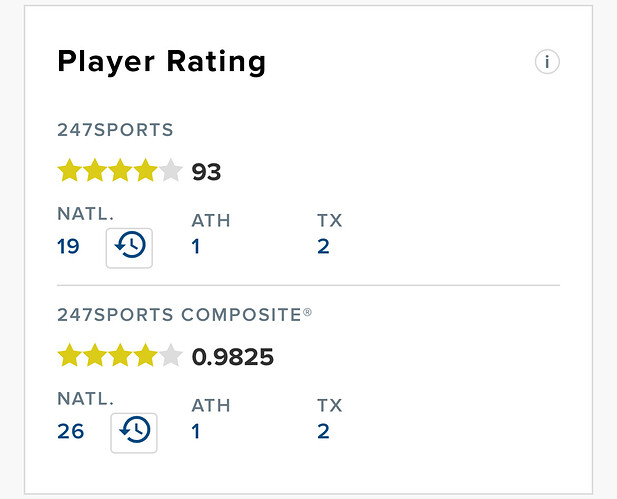The image size is (617, 499).
Task: Select the 247Sports TX state rank 2
Action: [323, 245]
